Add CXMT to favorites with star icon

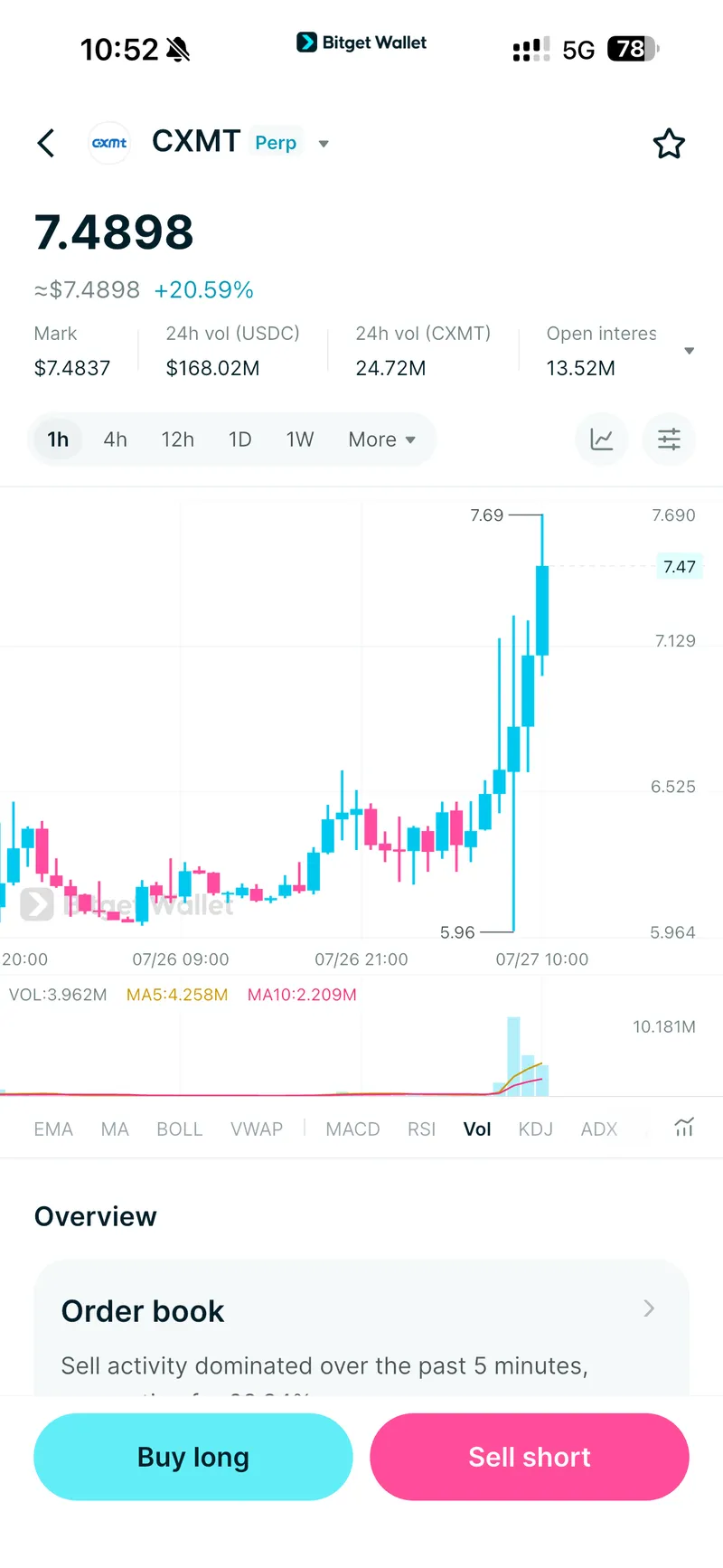click(669, 144)
